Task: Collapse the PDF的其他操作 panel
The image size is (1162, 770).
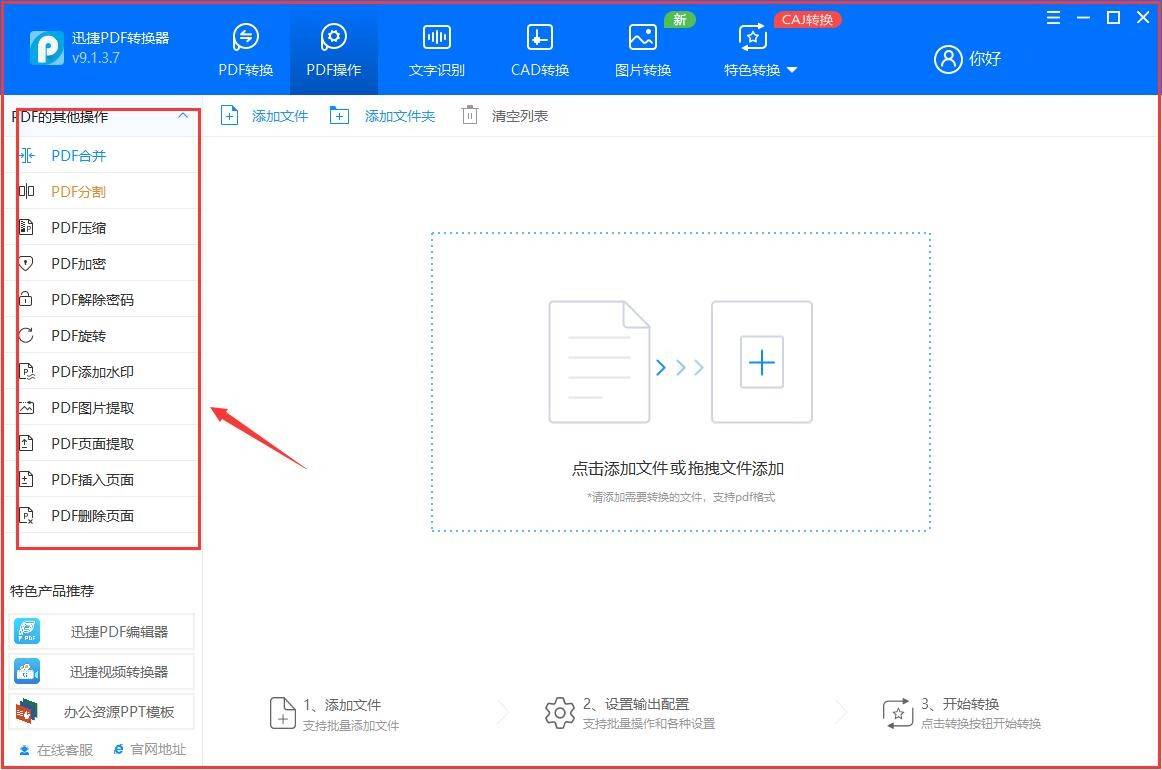Action: click(183, 116)
